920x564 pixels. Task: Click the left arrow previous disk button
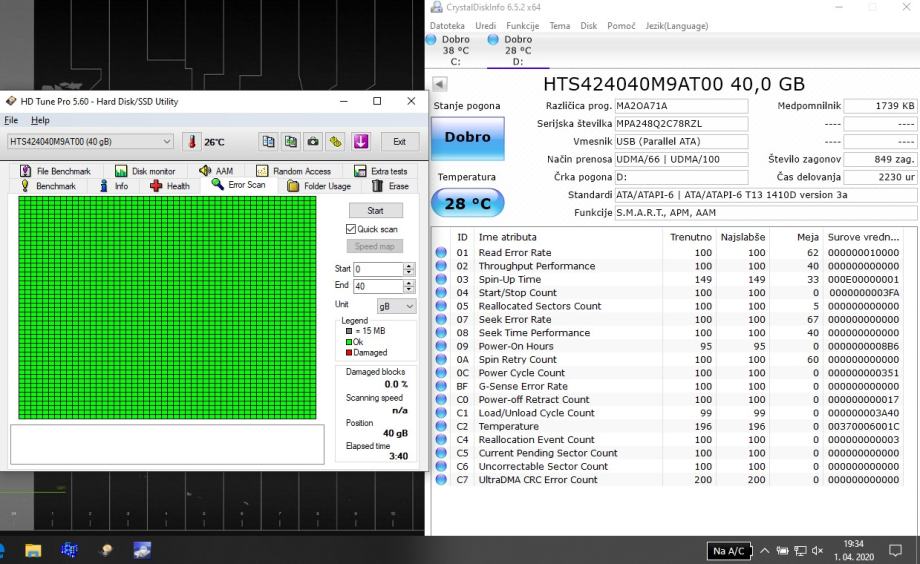tap(440, 84)
